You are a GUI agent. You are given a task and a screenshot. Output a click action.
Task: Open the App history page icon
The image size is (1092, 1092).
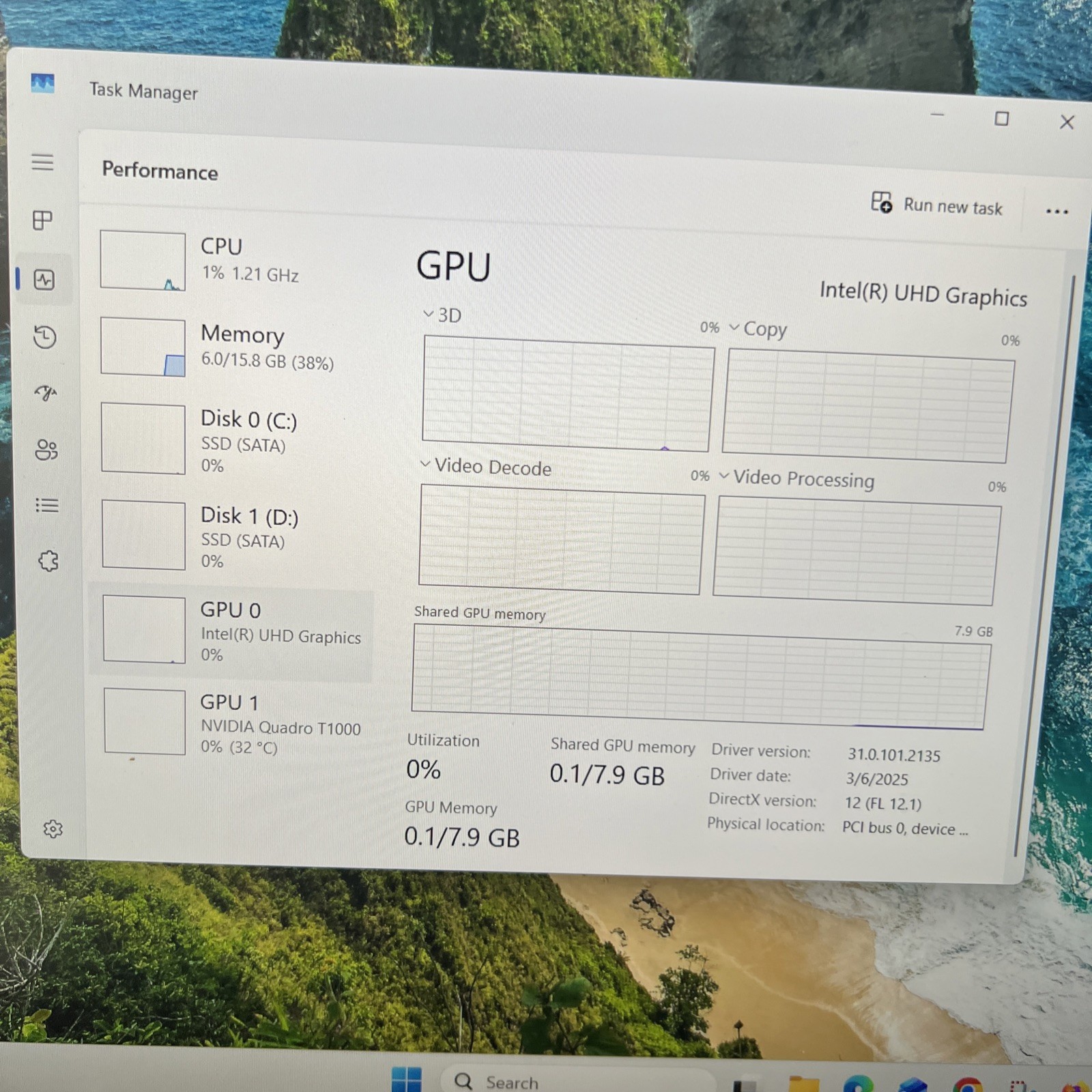coord(45,337)
